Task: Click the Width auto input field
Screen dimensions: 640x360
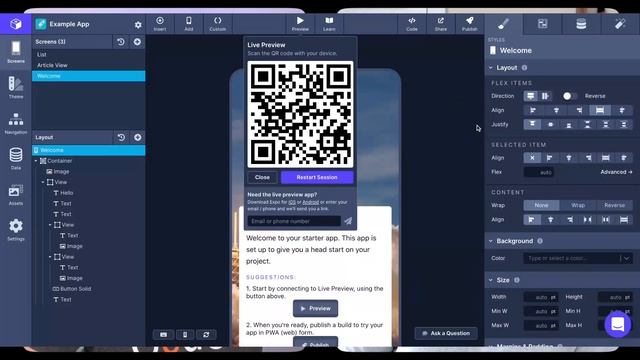Action: 541,297
